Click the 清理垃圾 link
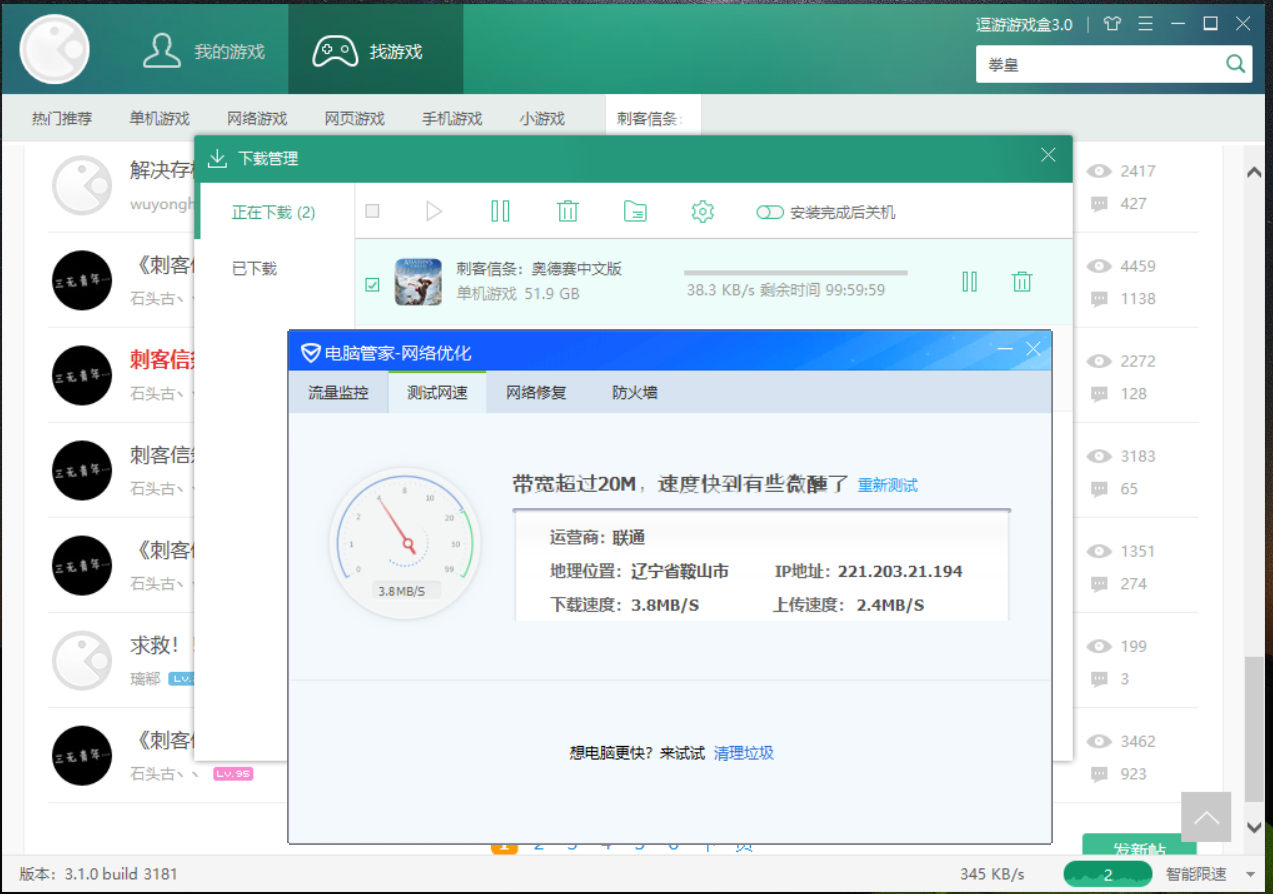The height and width of the screenshot is (894, 1273). point(744,753)
